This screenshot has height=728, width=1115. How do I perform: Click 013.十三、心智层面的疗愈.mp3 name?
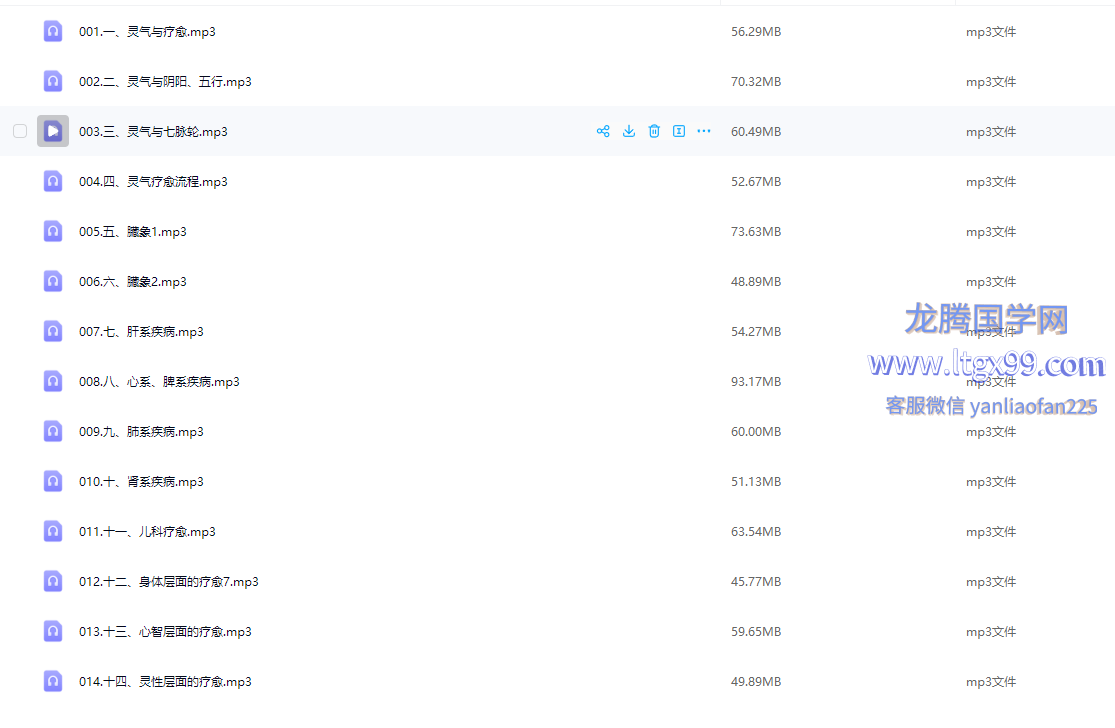165,632
